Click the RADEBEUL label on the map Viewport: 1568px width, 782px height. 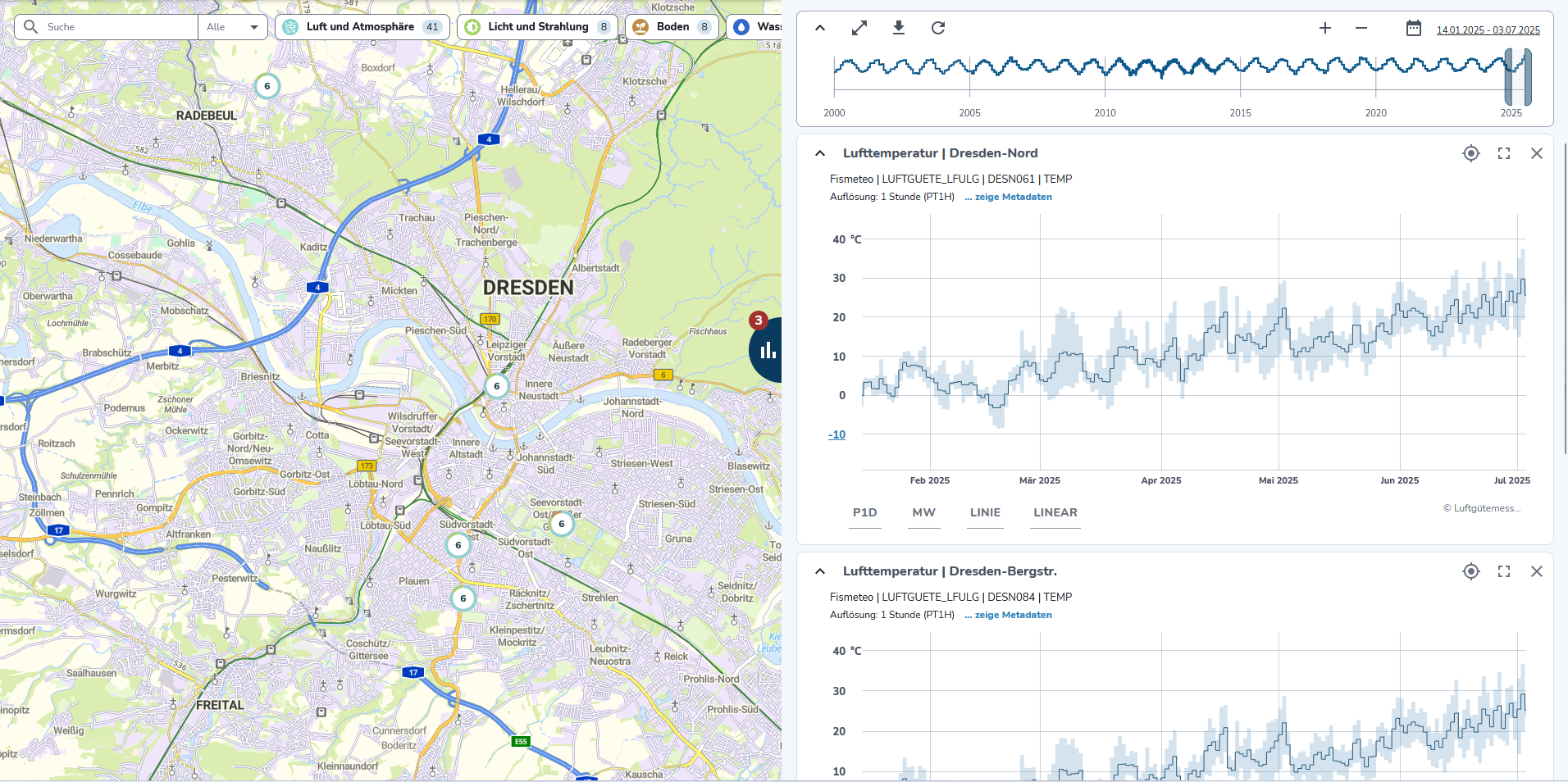[207, 116]
